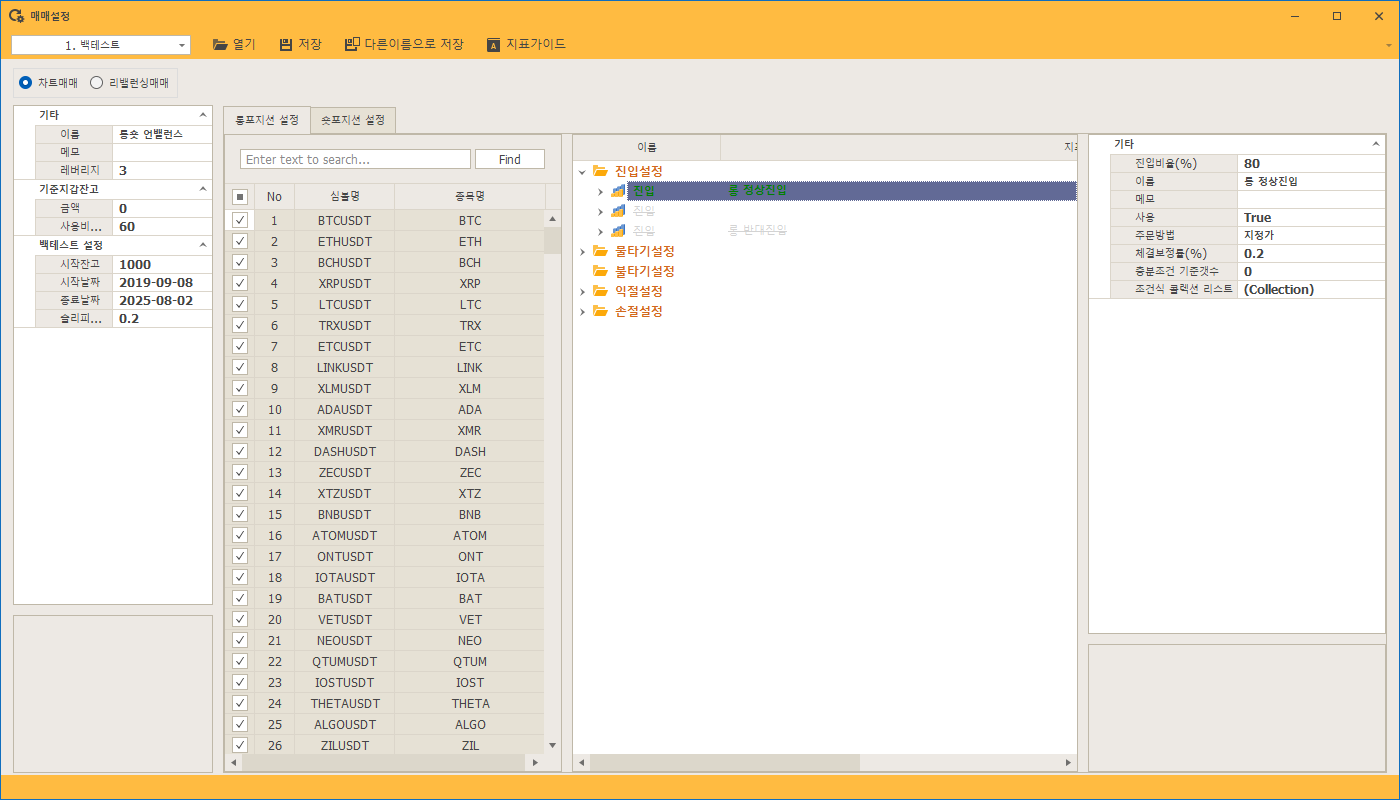Image resolution: width=1400 pixels, height=800 pixels.
Task: Click the 체결보정률(%) value 0.2
Action: pos(1311,253)
